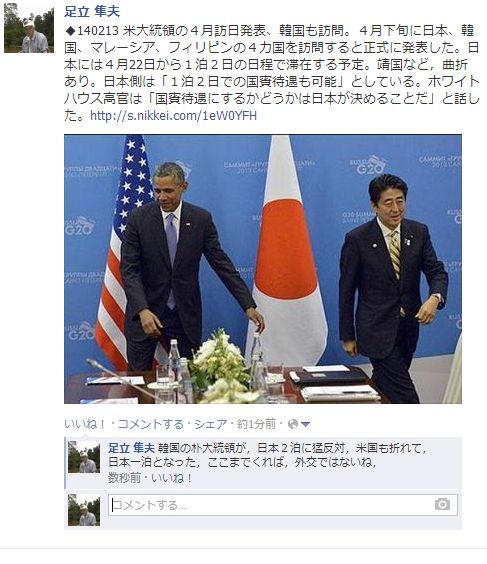Click the camera icon to attach a photo
Viewport: 487px width, 564px height.
coord(442,504)
